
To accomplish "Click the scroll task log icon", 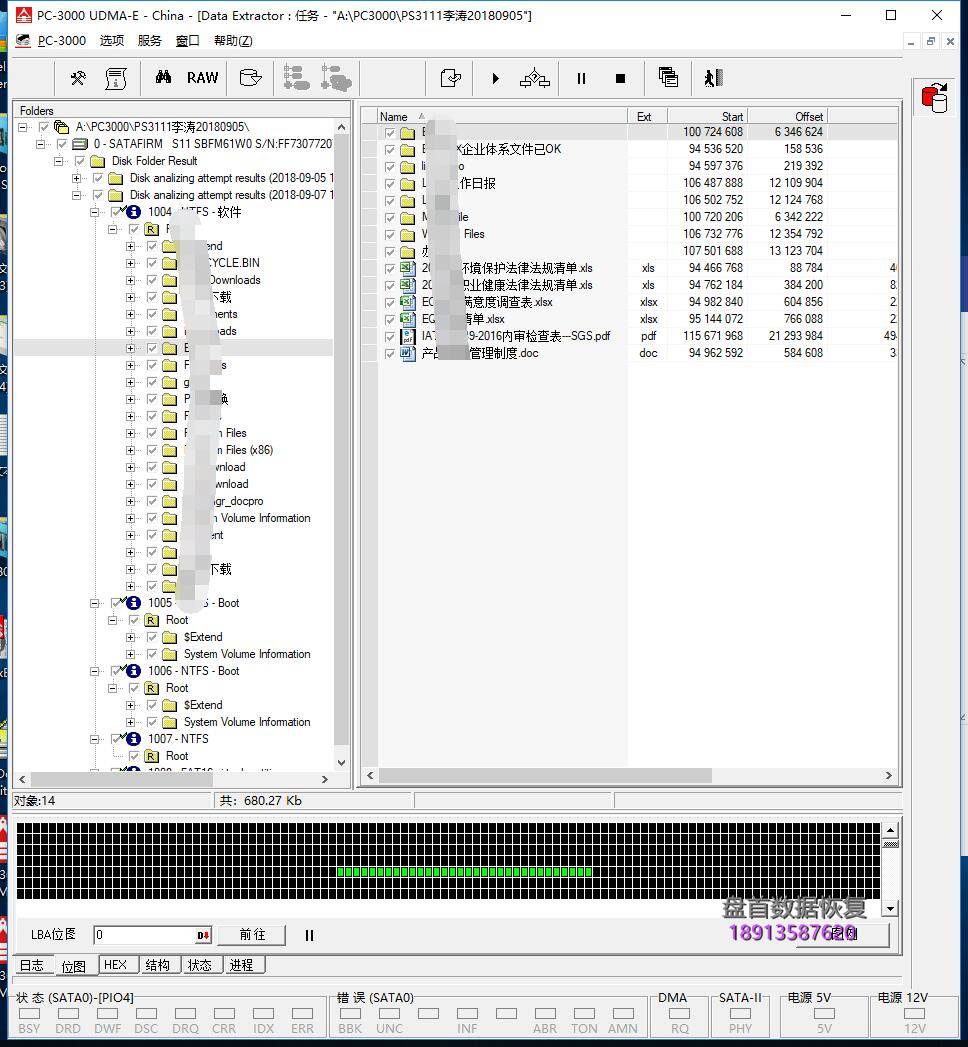I will [x=116, y=78].
